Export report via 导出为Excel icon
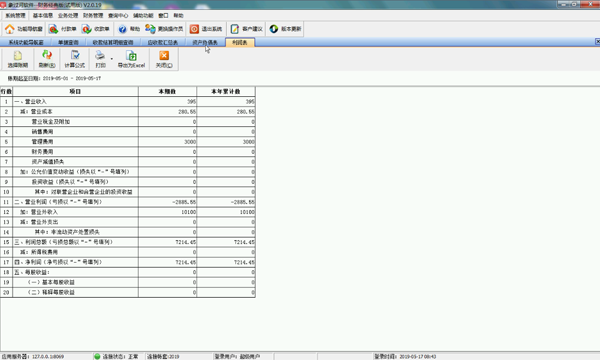This screenshot has height=360, width=600. [131, 59]
